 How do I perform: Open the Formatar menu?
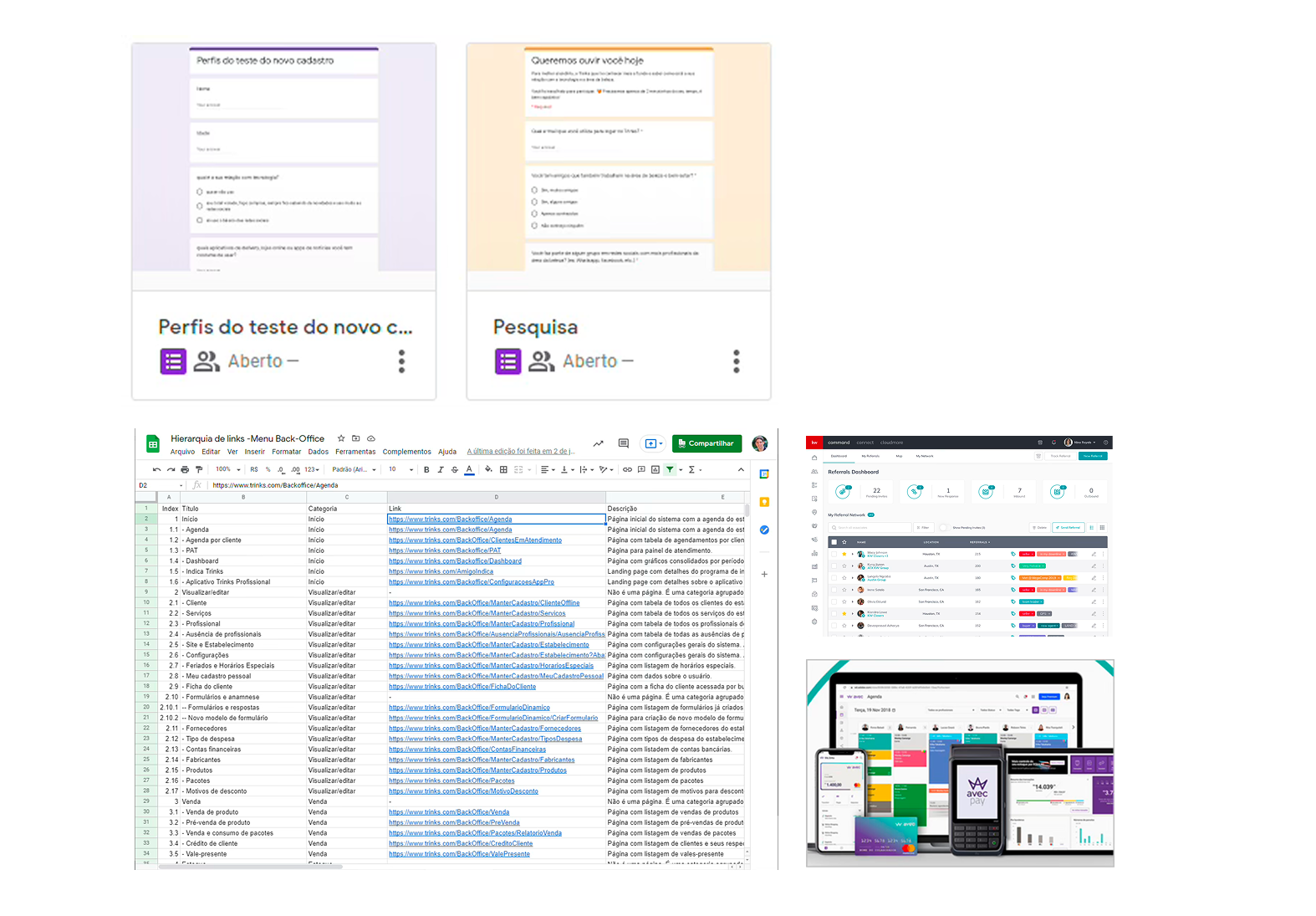point(286,452)
